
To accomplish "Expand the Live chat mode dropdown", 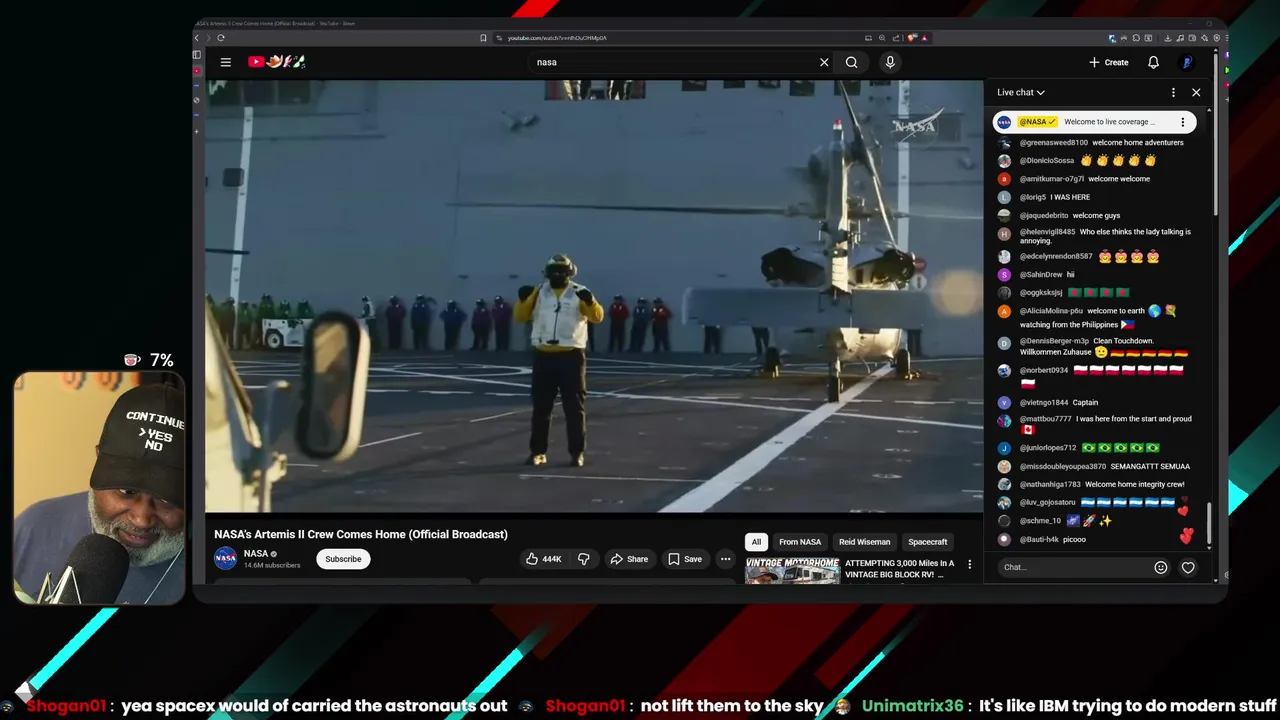I will pyautogui.click(x=1021, y=92).
